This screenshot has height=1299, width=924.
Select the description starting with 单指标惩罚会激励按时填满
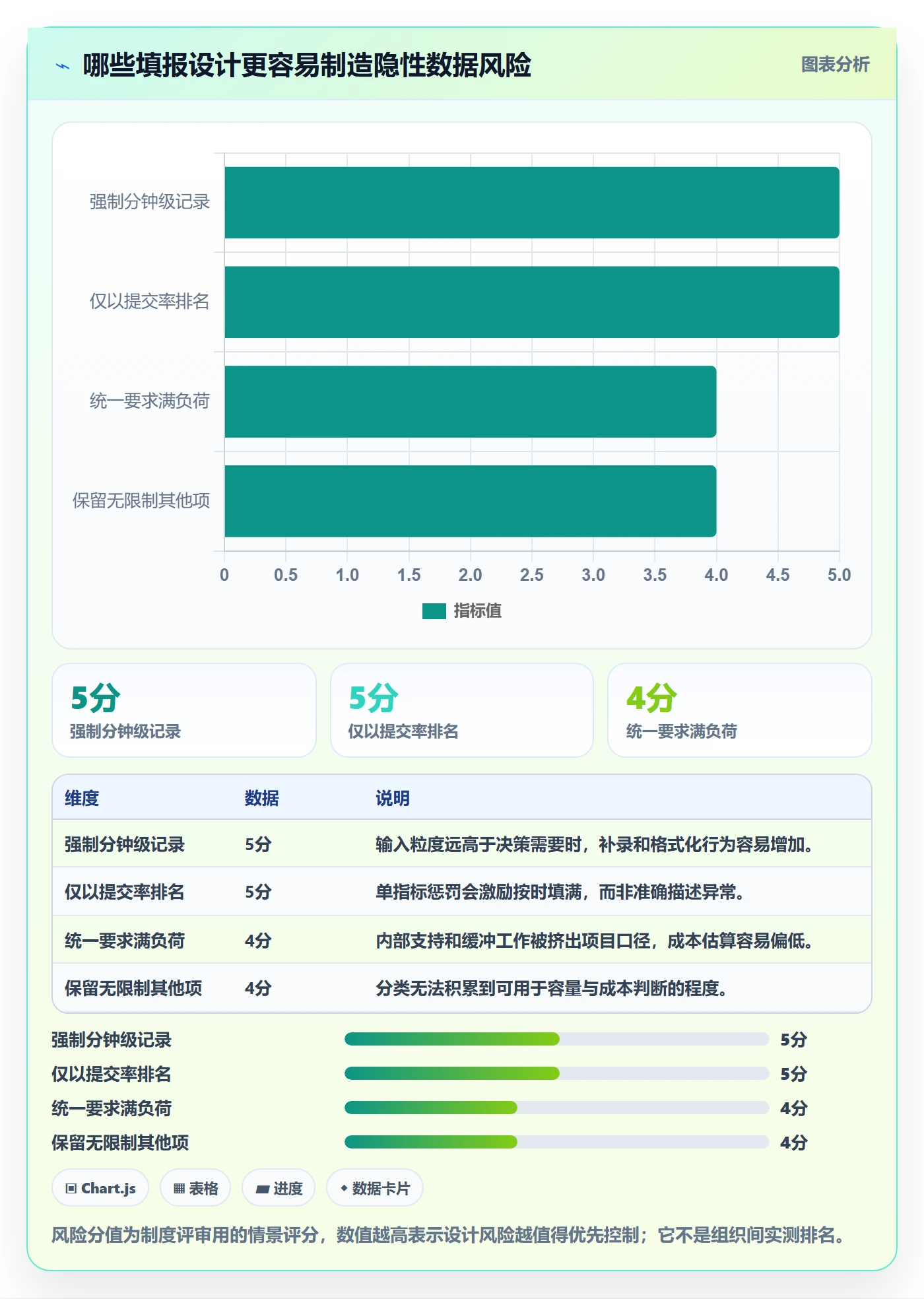(x=560, y=892)
